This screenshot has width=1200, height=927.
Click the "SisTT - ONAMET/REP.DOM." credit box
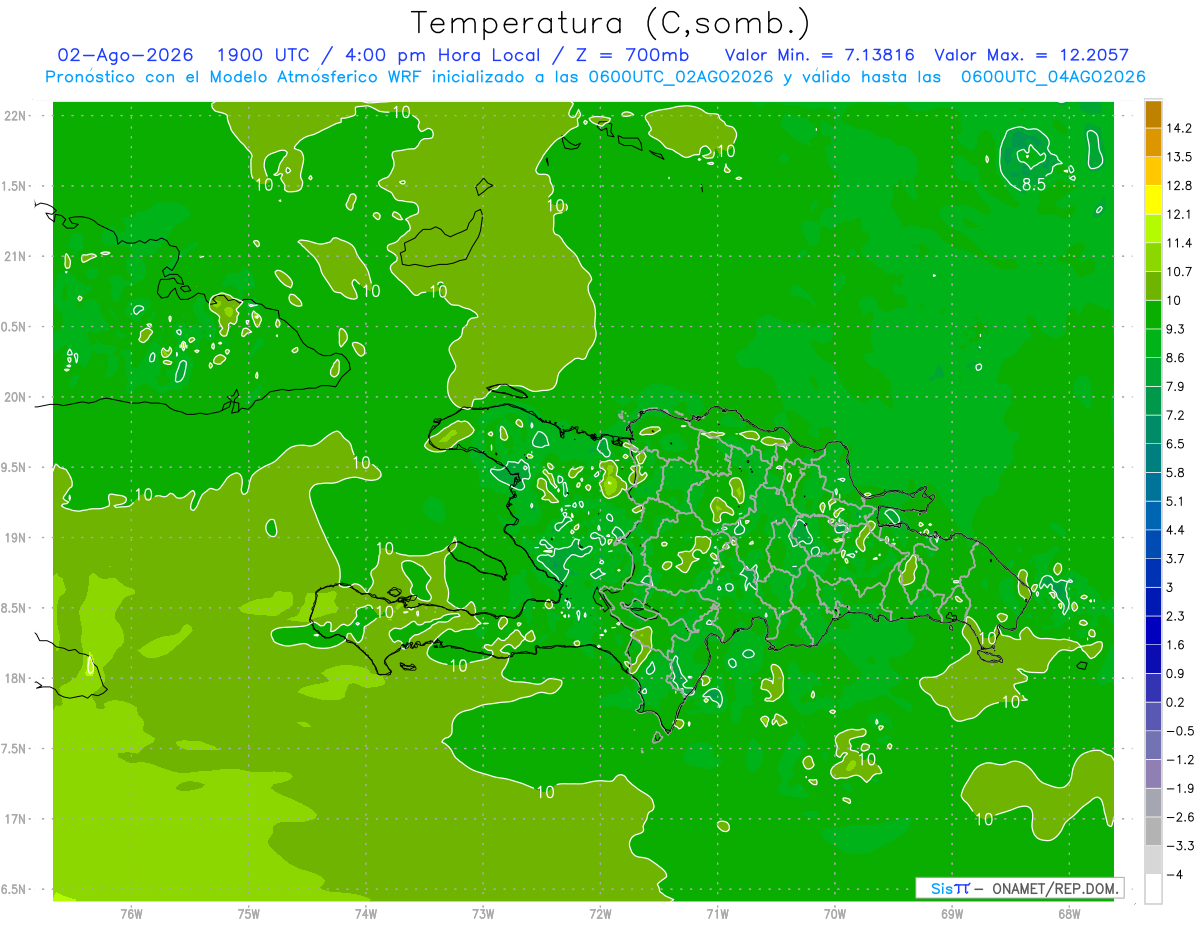(x=1019, y=888)
